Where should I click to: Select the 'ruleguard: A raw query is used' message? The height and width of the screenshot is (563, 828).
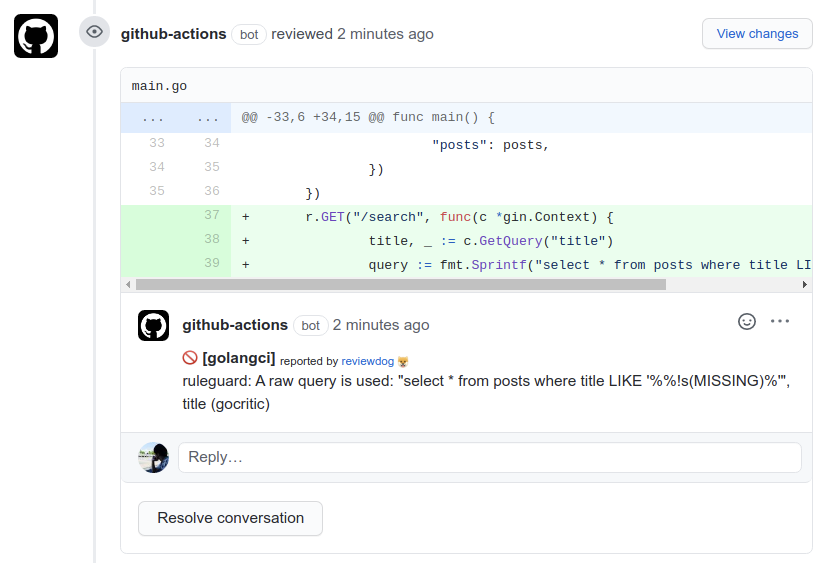click(486, 392)
